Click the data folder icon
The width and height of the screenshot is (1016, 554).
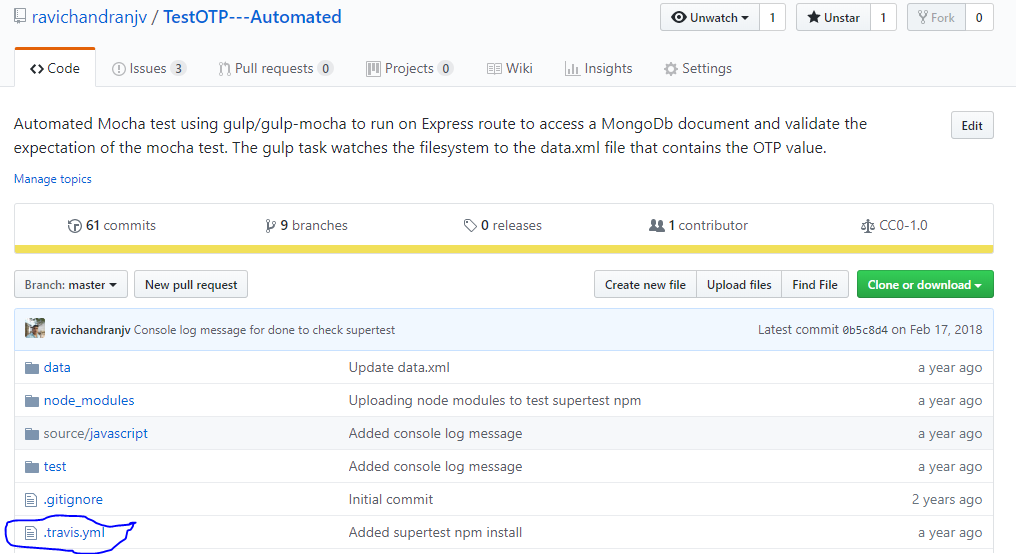(30, 367)
